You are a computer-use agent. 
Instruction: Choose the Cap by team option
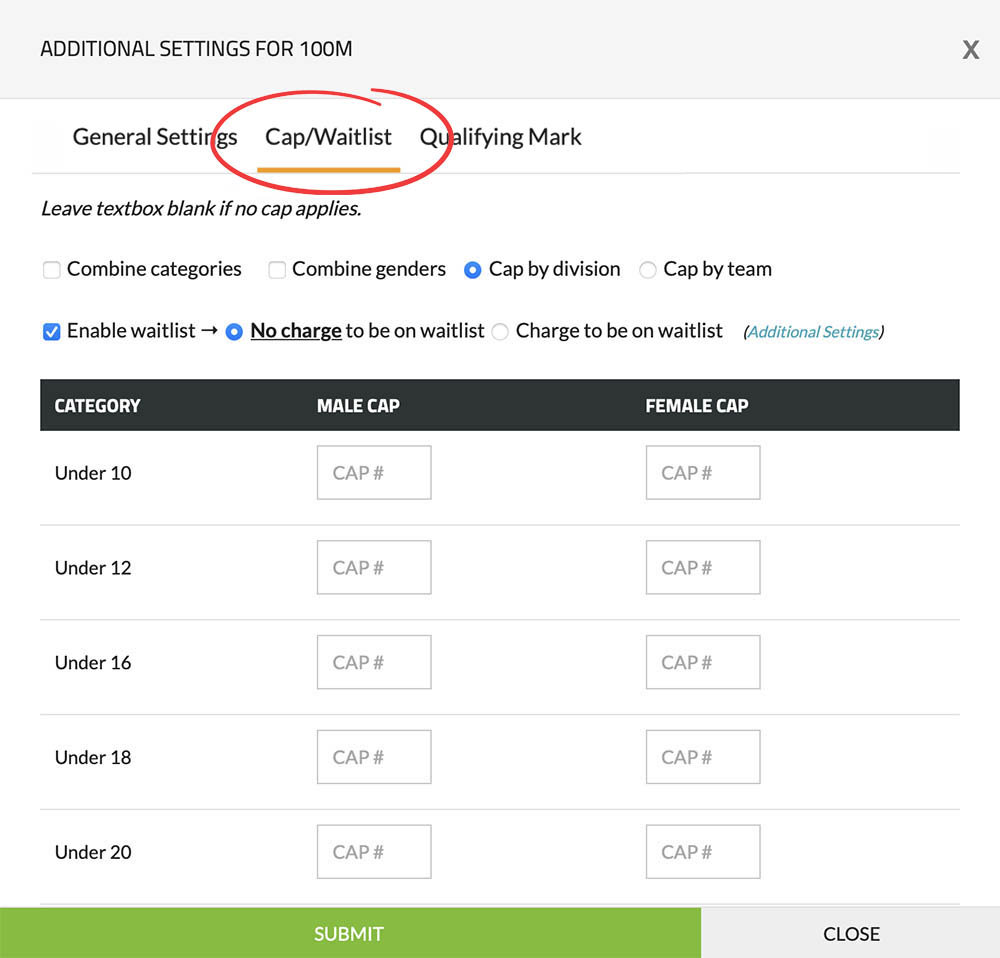[648, 270]
